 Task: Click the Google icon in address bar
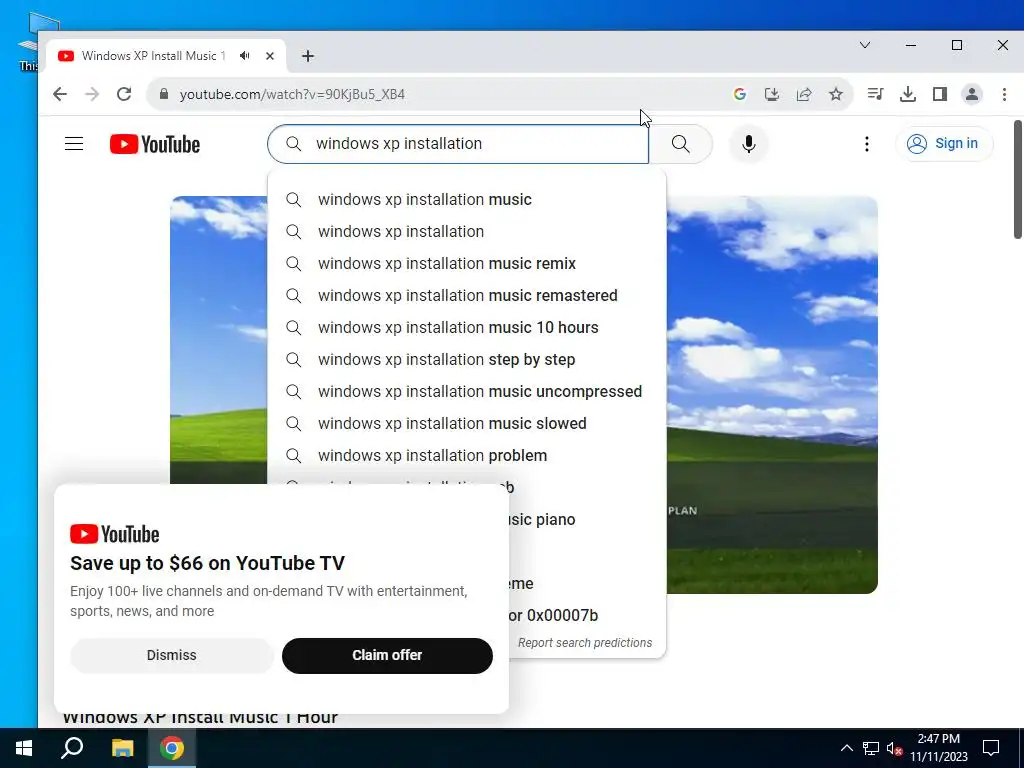[x=739, y=94]
